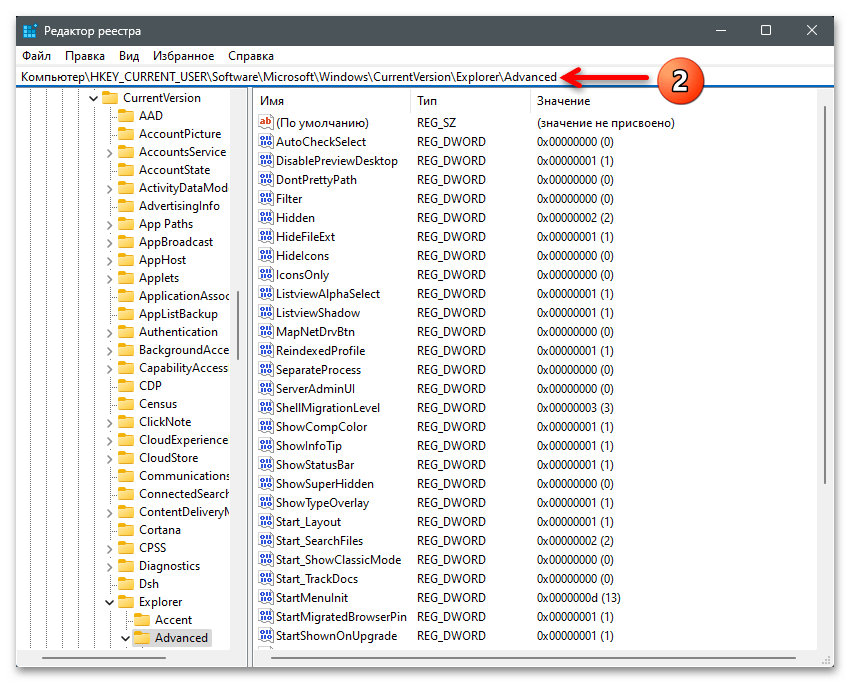The width and height of the screenshot is (850, 683).
Task: Expand the Authentication tree node
Action: (x=110, y=333)
